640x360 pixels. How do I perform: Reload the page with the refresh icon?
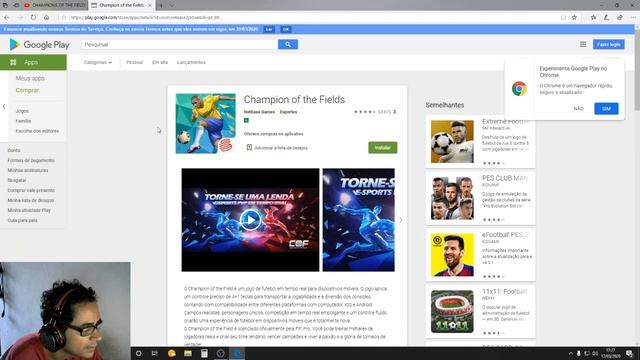click(x=33, y=18)
